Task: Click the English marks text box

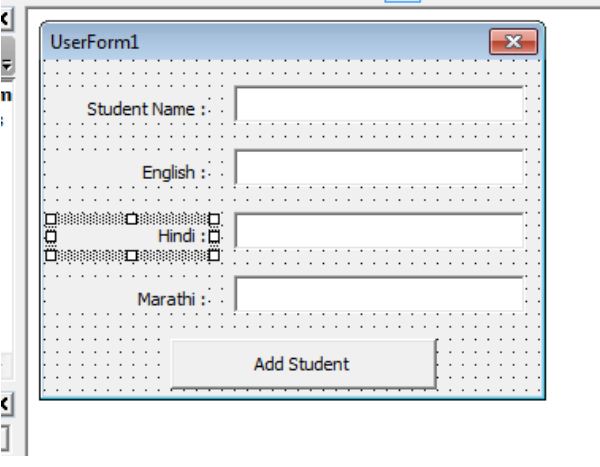Action: [x=378, y=168]
